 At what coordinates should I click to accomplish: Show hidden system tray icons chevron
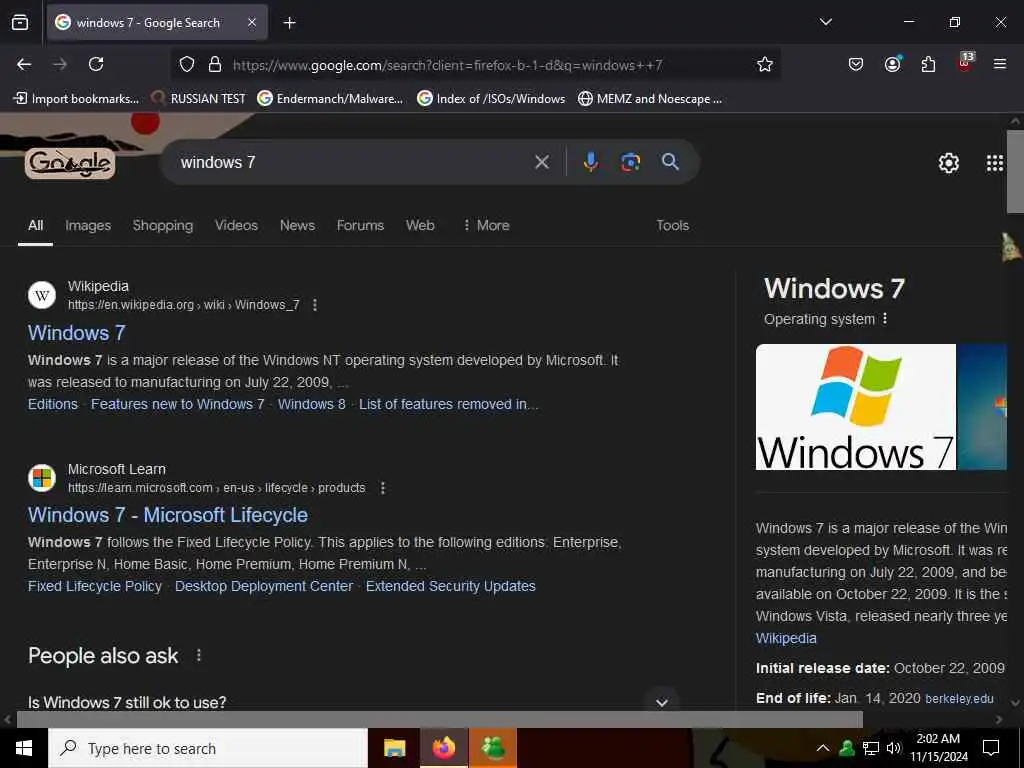823,748
